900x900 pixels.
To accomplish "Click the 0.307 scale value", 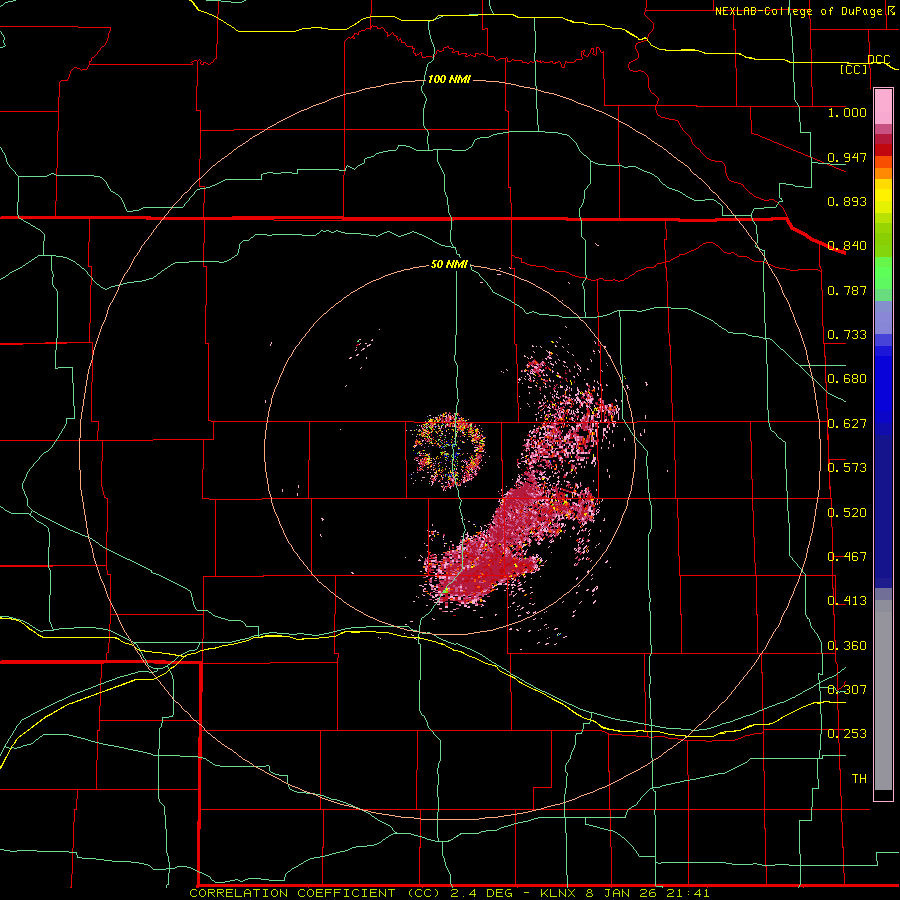I will [847, 689].
